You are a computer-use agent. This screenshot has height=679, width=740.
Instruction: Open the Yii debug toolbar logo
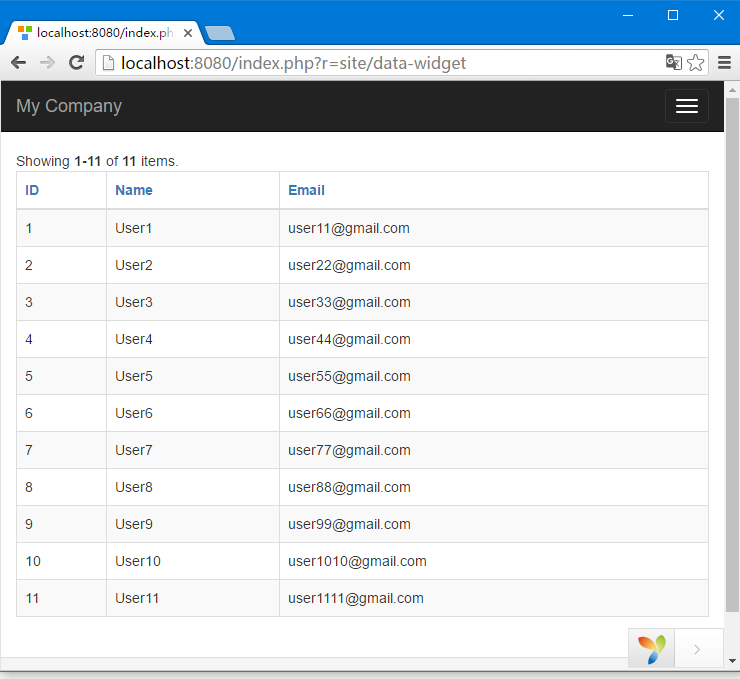coord(651,649)
